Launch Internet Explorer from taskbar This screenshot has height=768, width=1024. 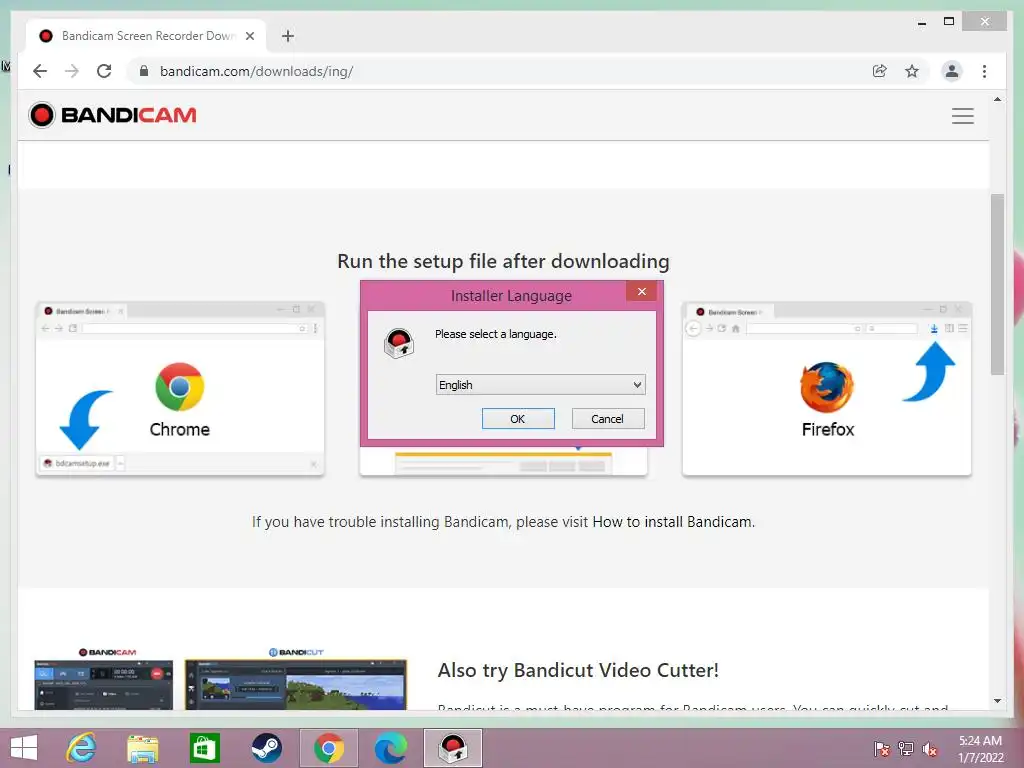click(82, 748)
